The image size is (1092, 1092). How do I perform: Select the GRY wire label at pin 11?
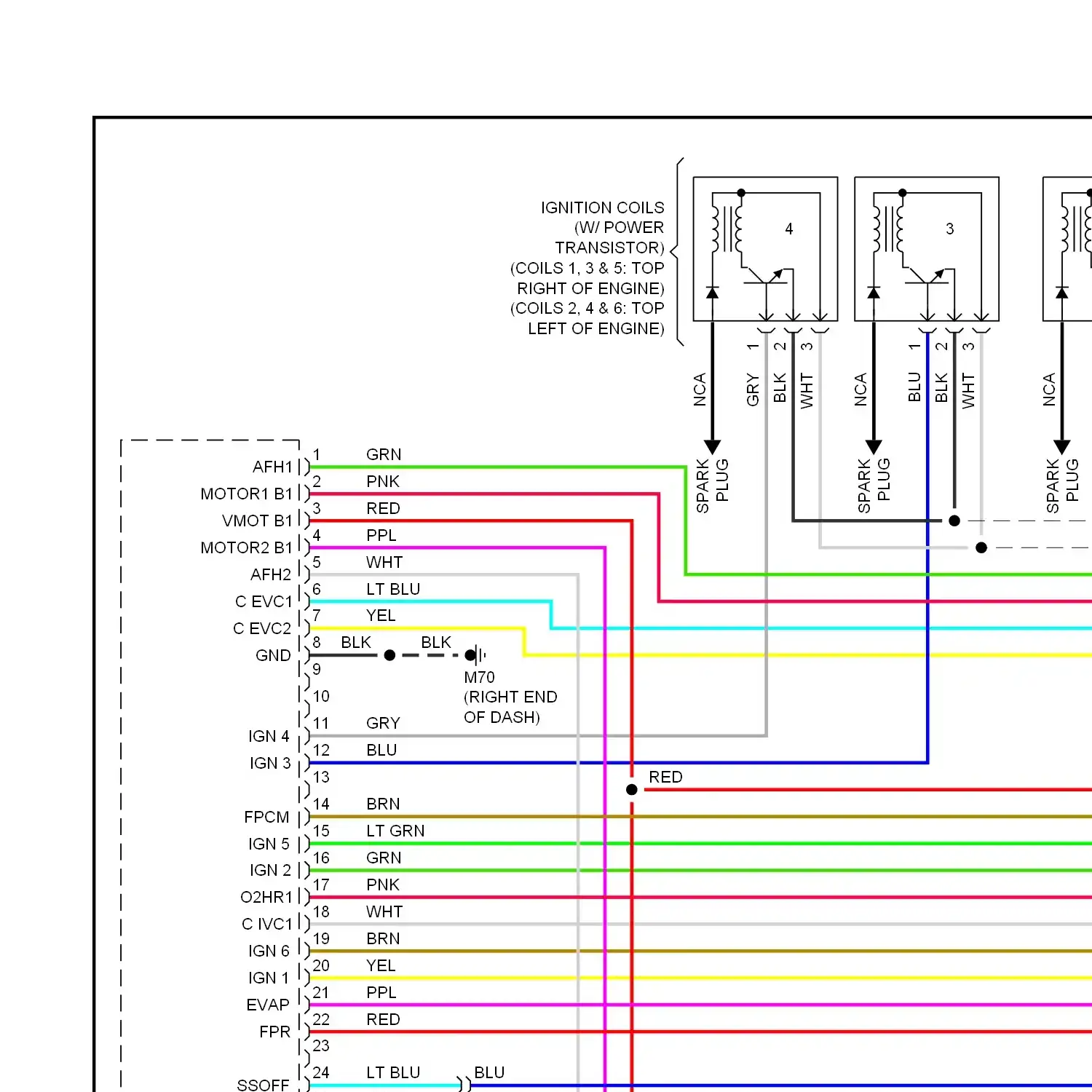[383, 723]
